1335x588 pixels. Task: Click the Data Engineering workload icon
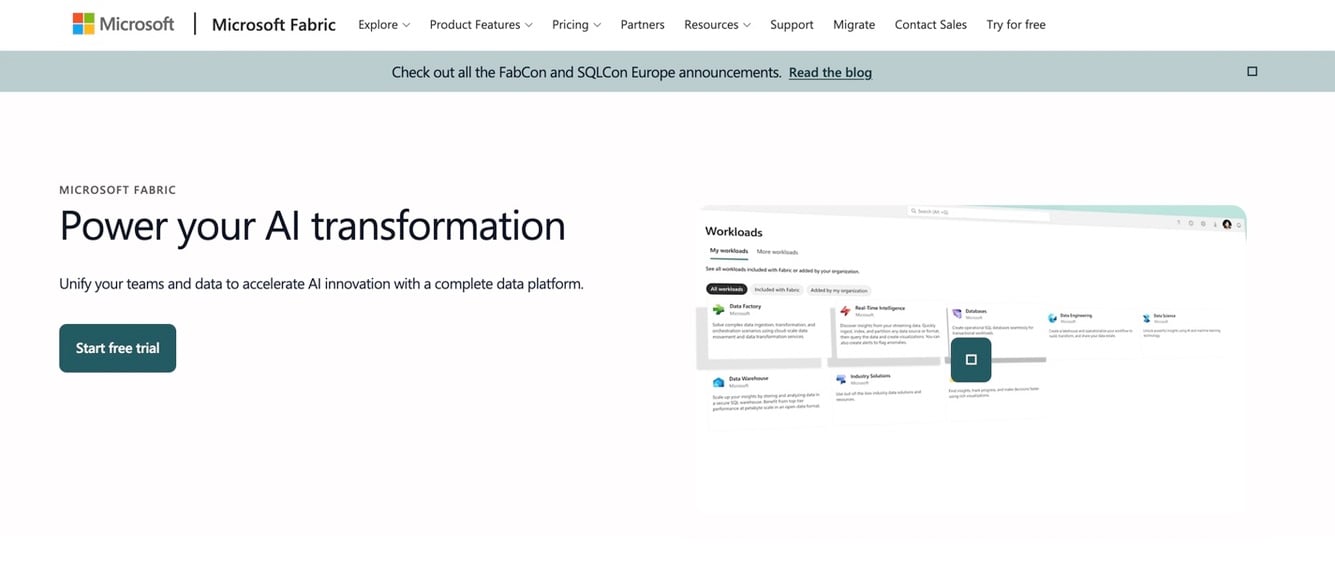pos(1053,318)
